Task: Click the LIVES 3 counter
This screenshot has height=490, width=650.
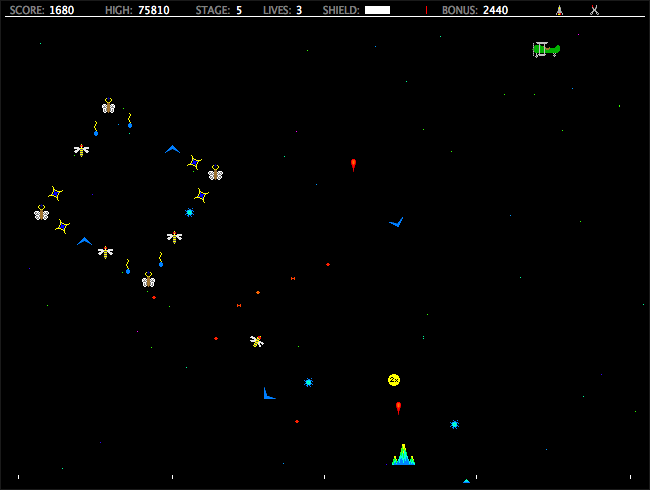Action: point(282,10)
